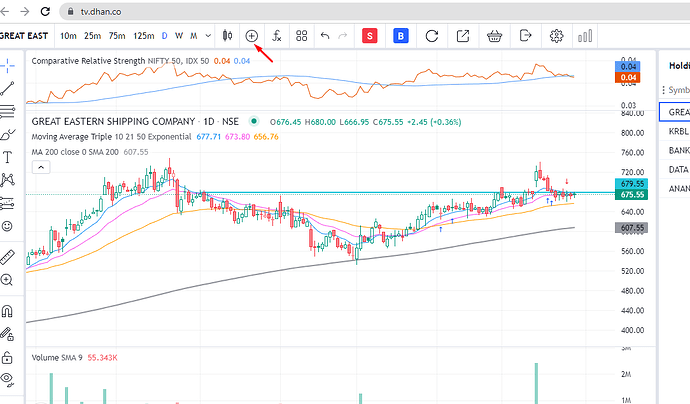Screen dimensions: 690x404
Task: Go forward in browser history
Action: pyautogui.click(x=25, y=11)
